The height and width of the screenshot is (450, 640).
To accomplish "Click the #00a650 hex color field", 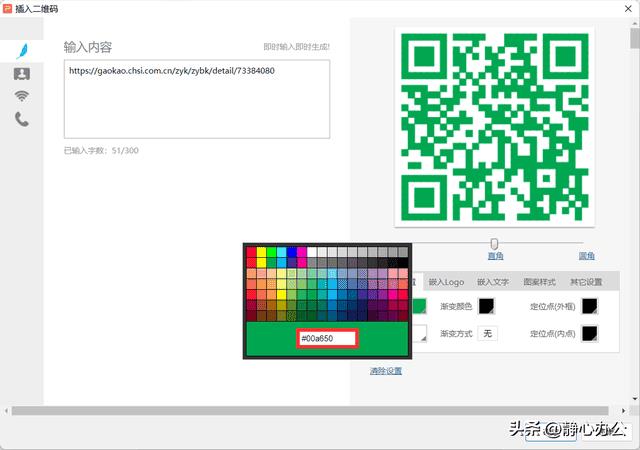I will point(327,339).
